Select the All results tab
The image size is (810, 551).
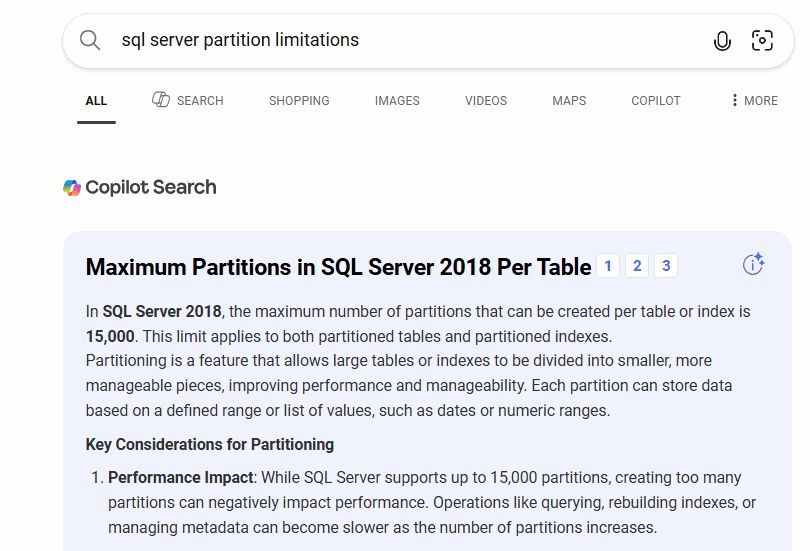pyautogui.click(x=96, y=101)
